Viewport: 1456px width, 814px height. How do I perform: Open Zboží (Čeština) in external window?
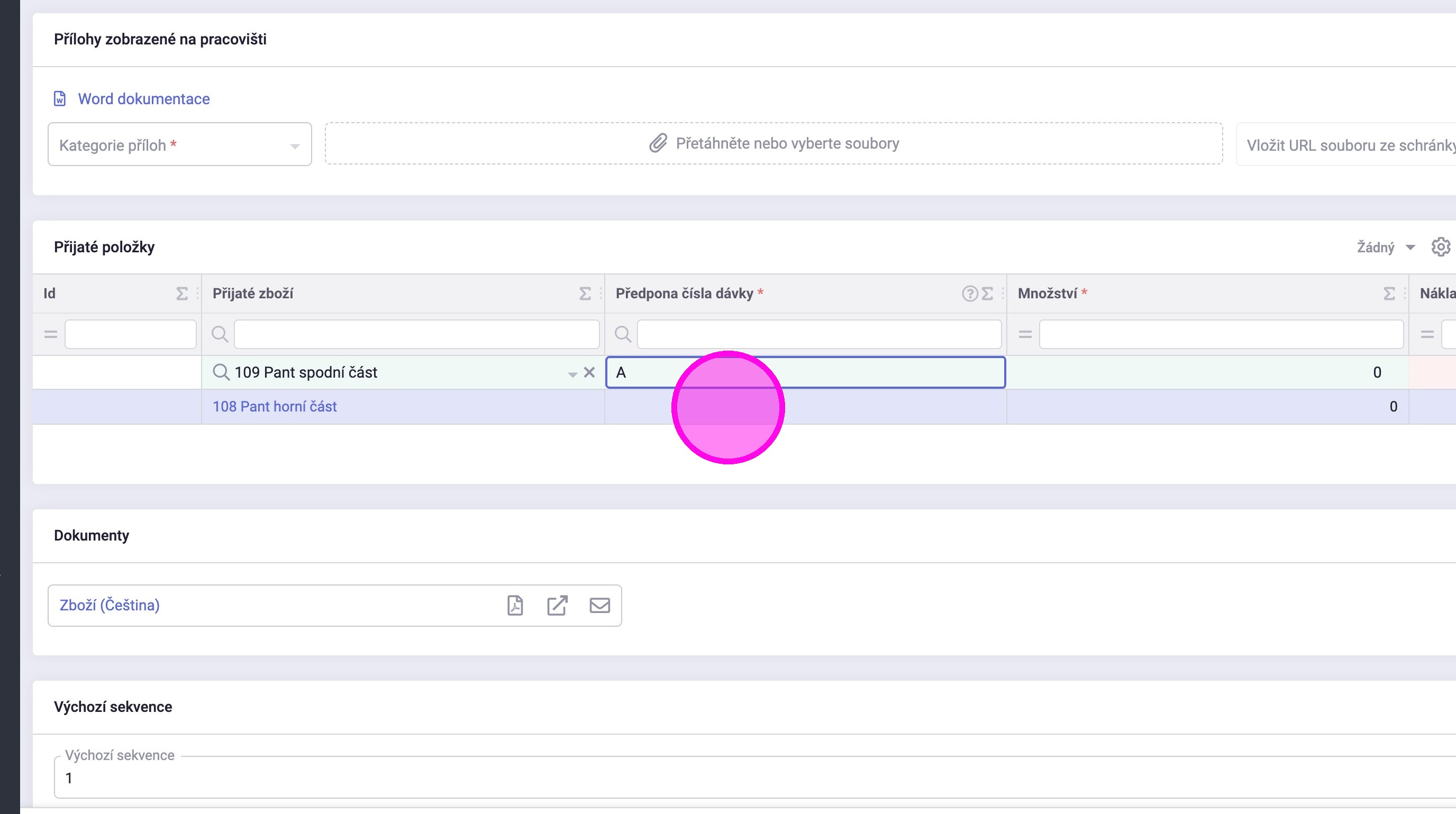(557, 606)
